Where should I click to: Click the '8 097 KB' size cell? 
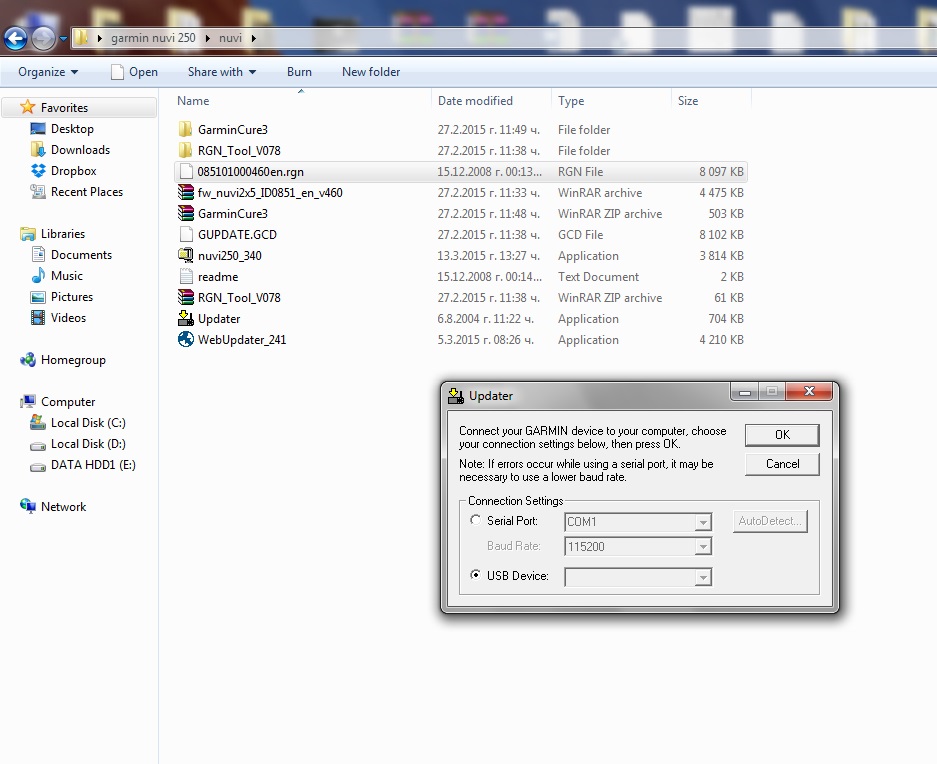coord(721,172)
